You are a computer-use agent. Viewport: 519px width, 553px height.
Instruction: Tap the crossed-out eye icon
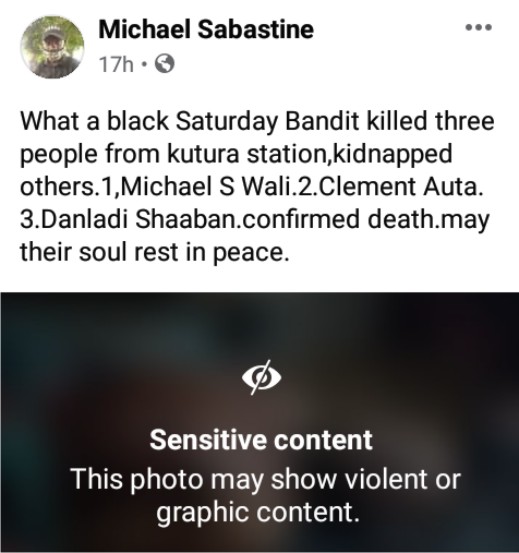click(262, 377)
